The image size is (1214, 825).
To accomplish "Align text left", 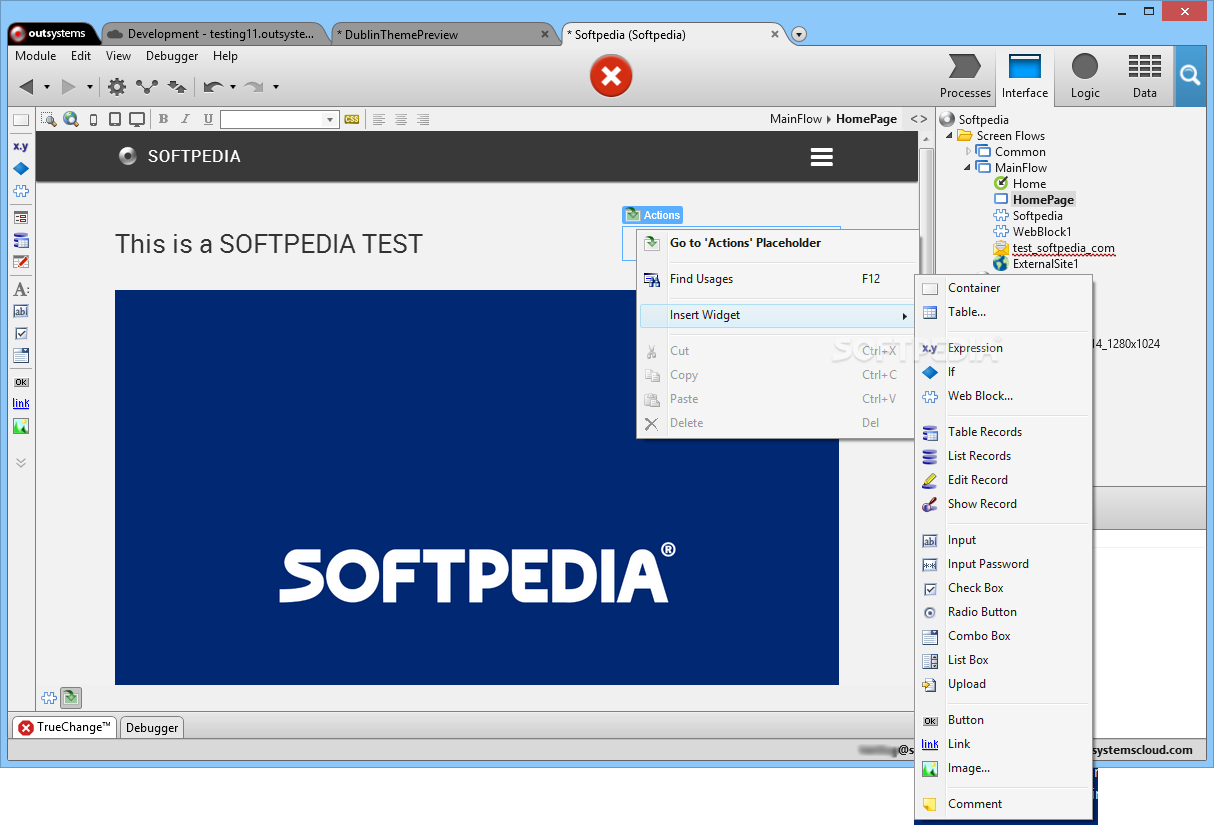I will tap(379, 119).
